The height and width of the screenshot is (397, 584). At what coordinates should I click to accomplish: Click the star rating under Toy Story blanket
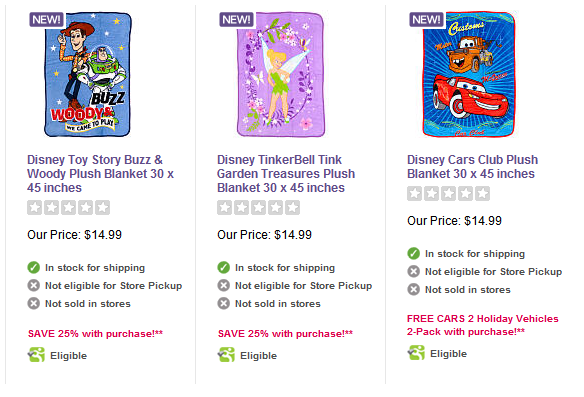tap(69, 207)
